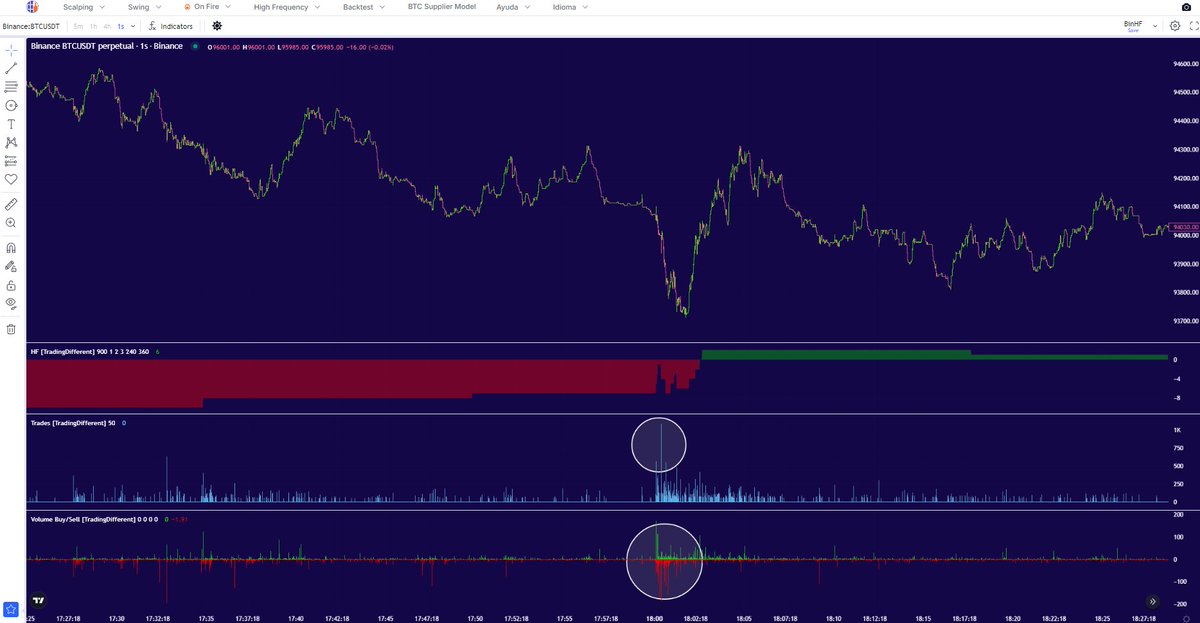
Task: Click the star favorites toolbar button
Action: pos(11,608)
